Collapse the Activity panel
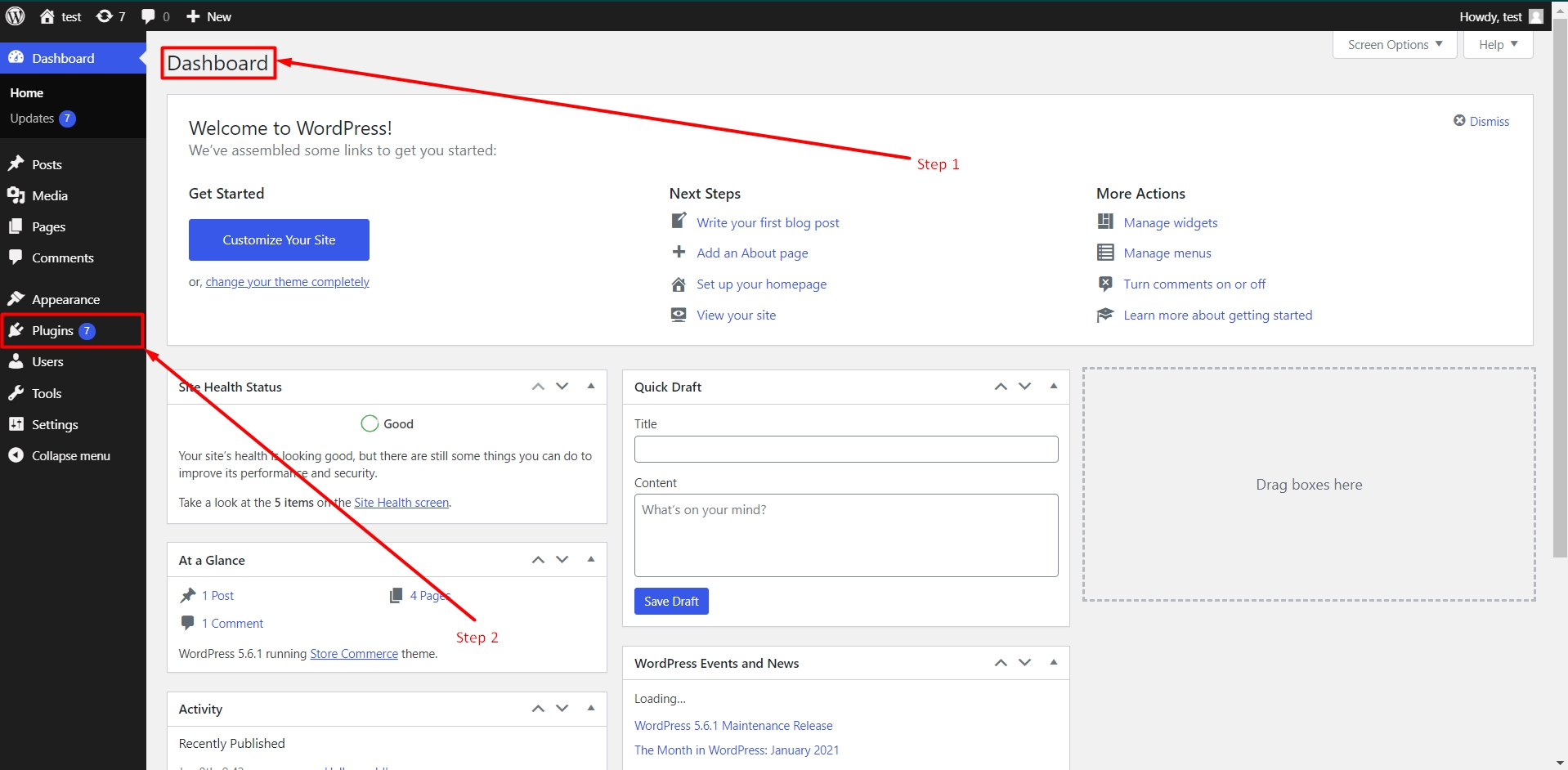 [x=591, y=709]
